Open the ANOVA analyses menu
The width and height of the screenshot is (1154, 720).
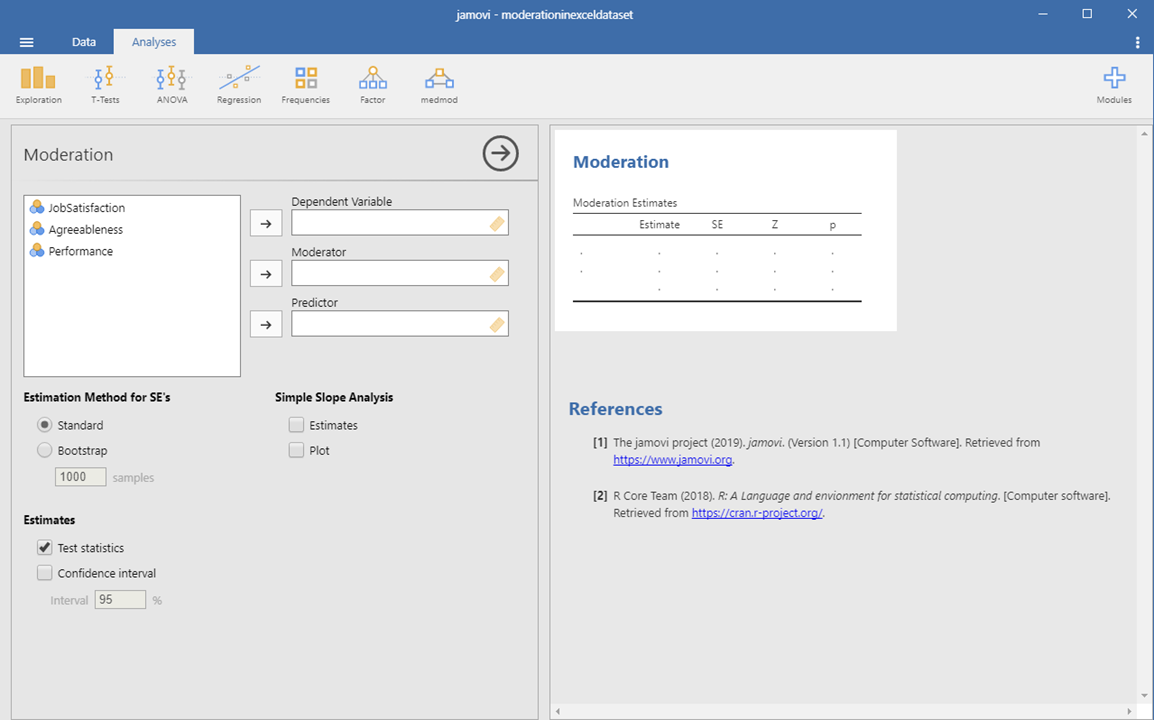pos(171,84)
